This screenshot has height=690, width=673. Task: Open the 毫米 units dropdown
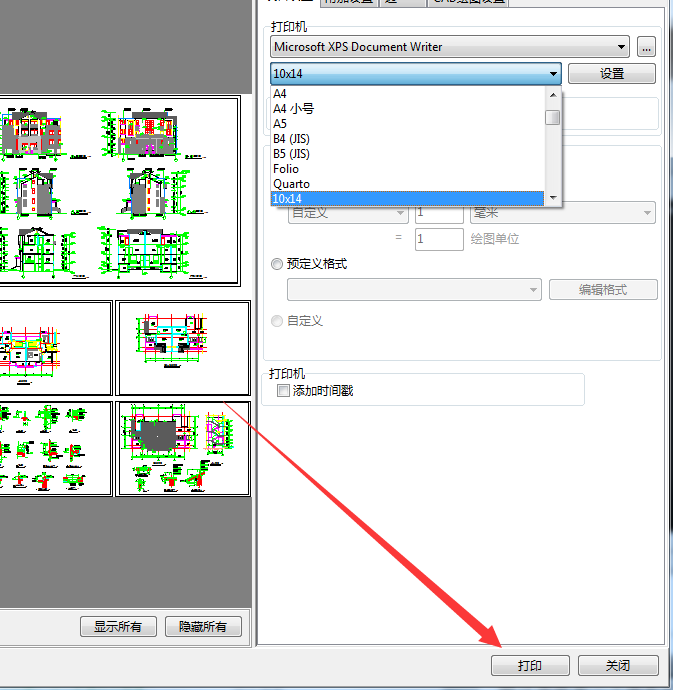coord(563,213)
